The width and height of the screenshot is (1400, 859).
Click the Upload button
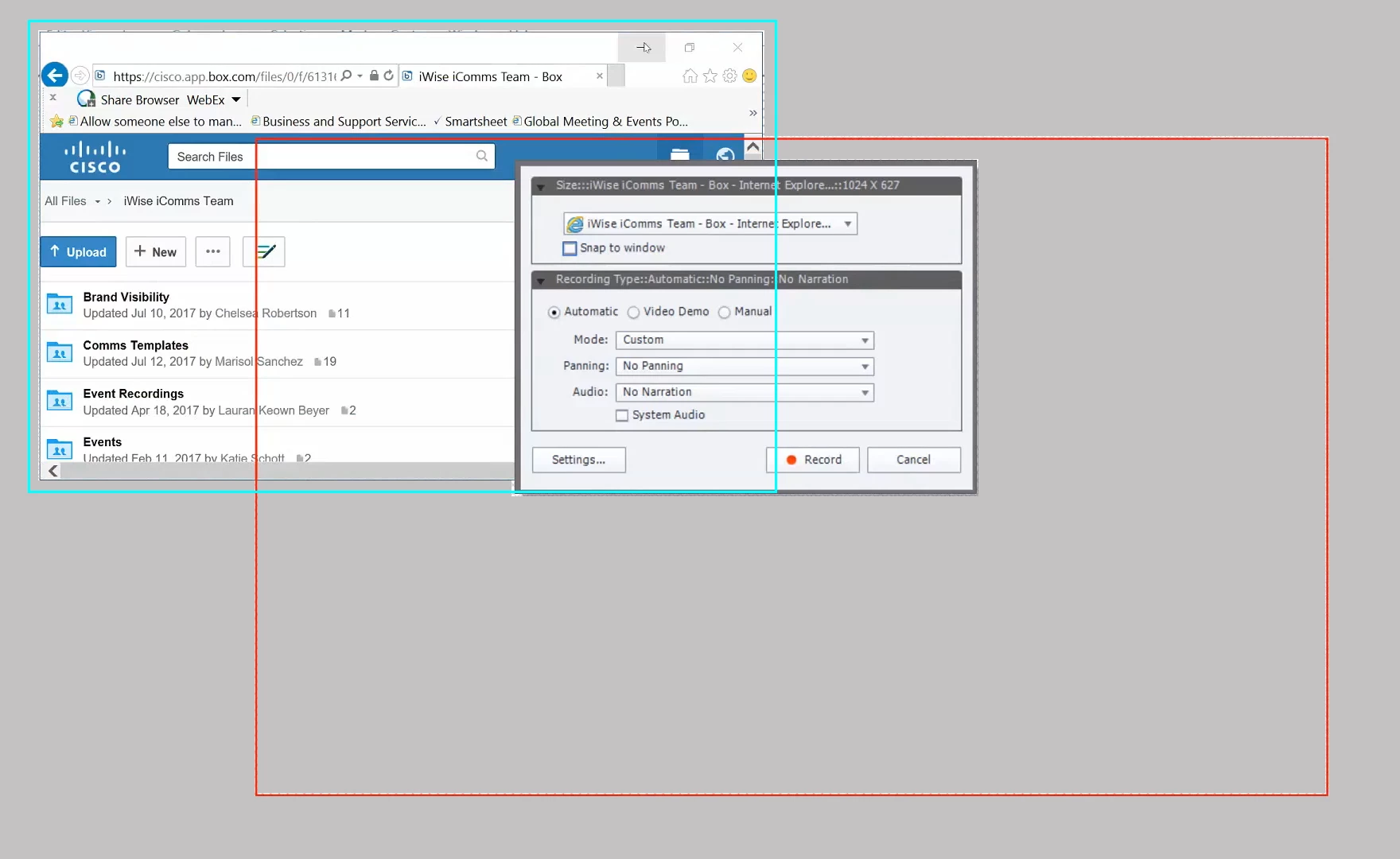coord(78,251)
